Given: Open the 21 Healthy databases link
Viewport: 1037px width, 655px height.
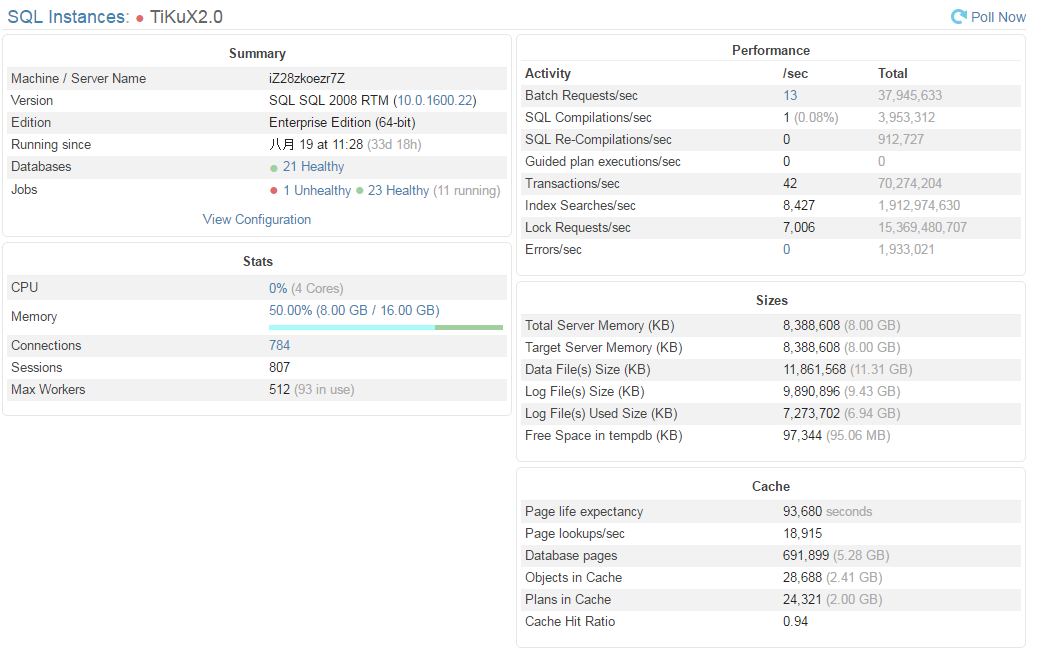Looking at the screenshot, I should 313,167.
